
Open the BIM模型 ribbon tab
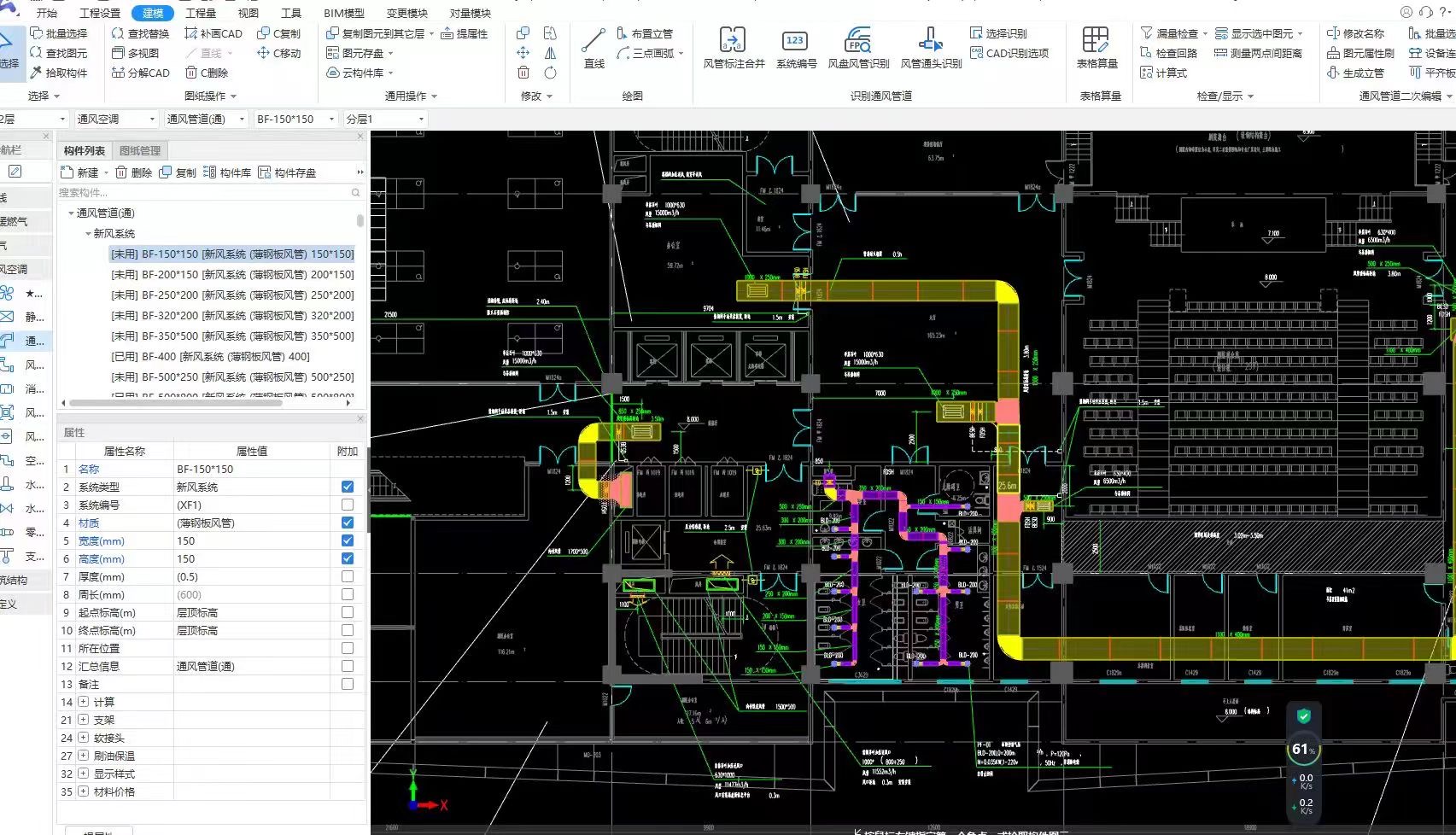point(344,13)
